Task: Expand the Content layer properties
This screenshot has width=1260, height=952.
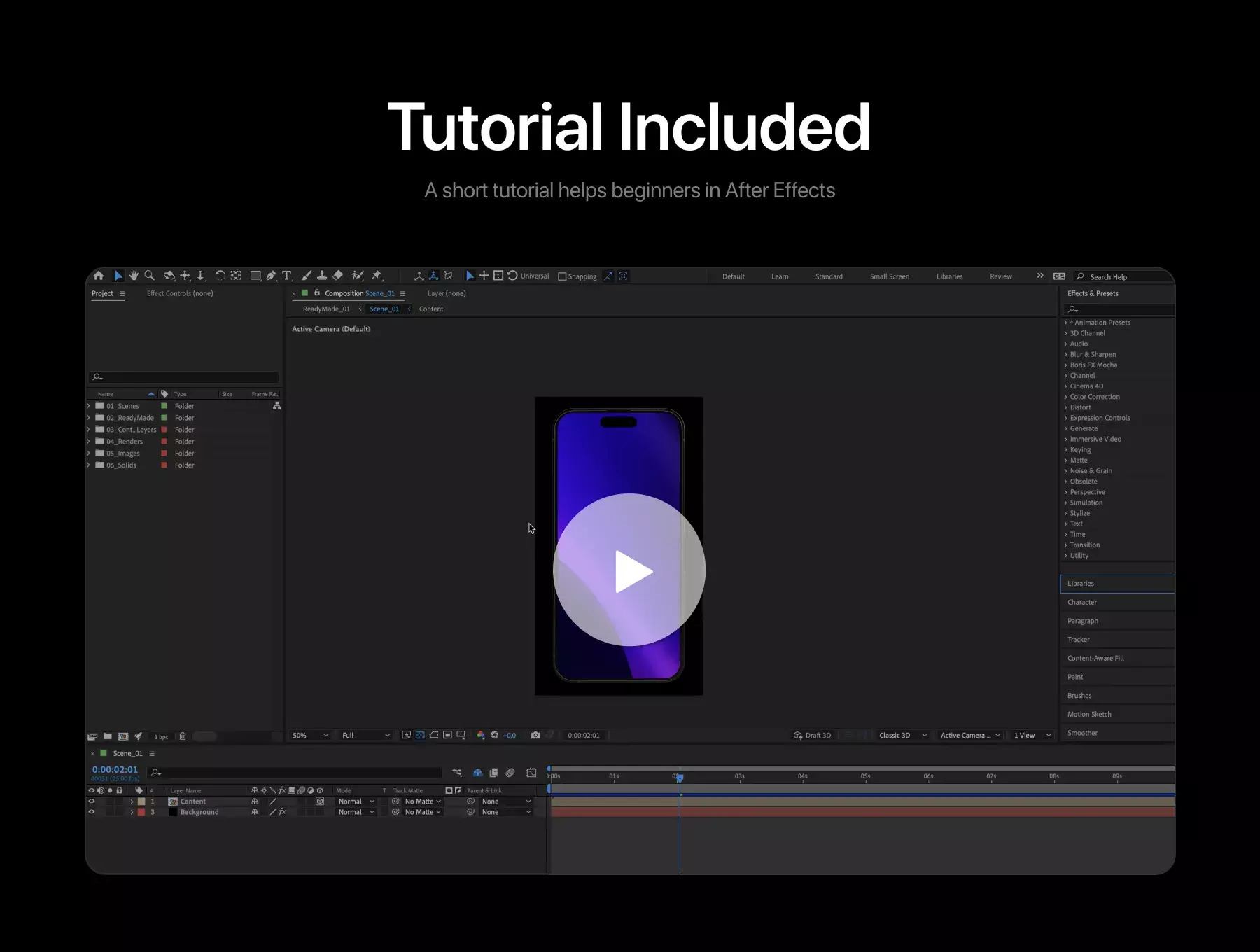Action: coord(132,801)
